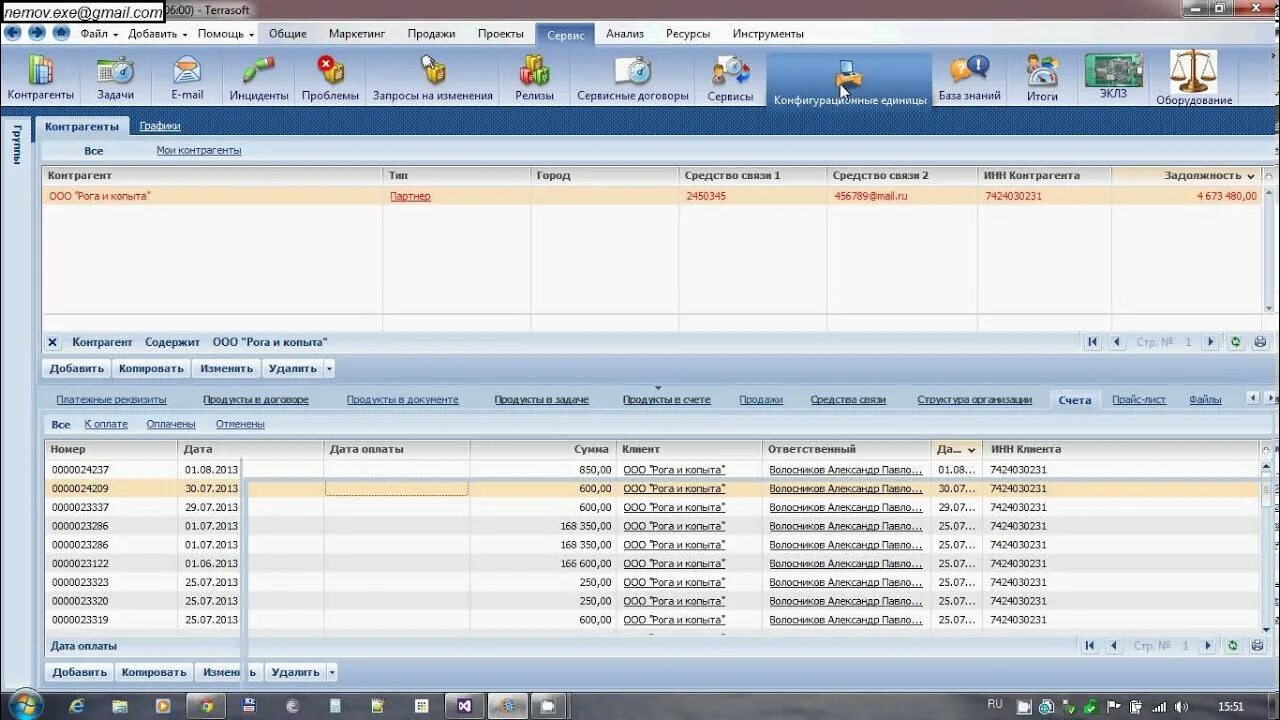Show Оплачены invoices filter

click(171, 424)
